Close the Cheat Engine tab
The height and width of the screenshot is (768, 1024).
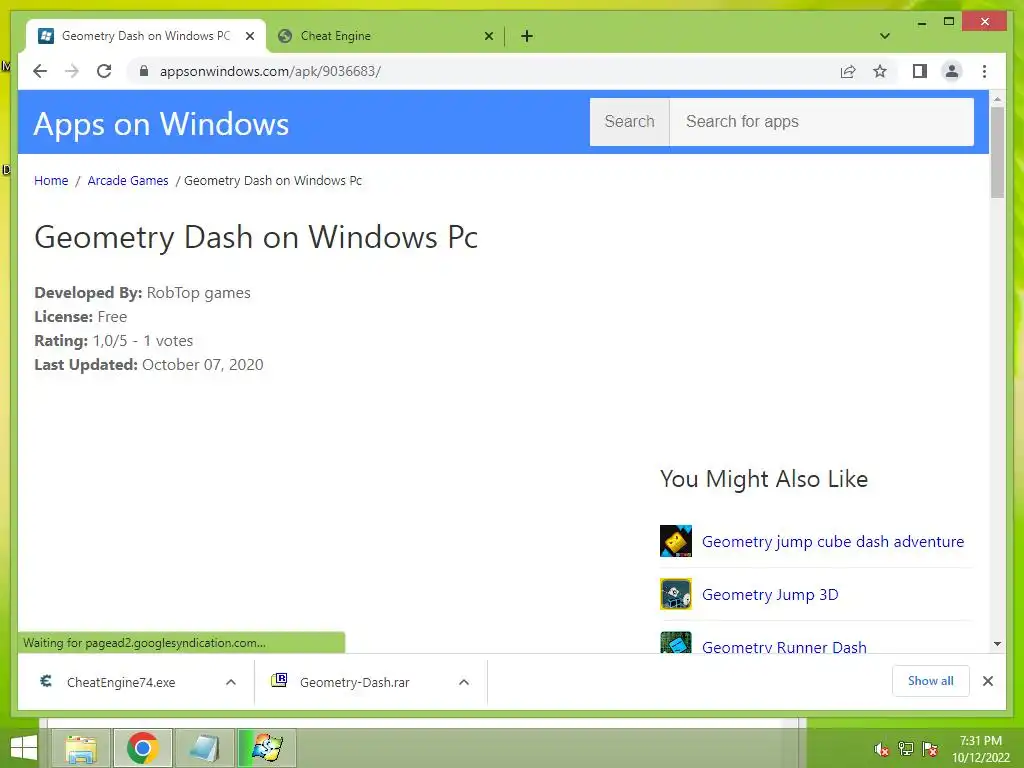tap(488, 36)
